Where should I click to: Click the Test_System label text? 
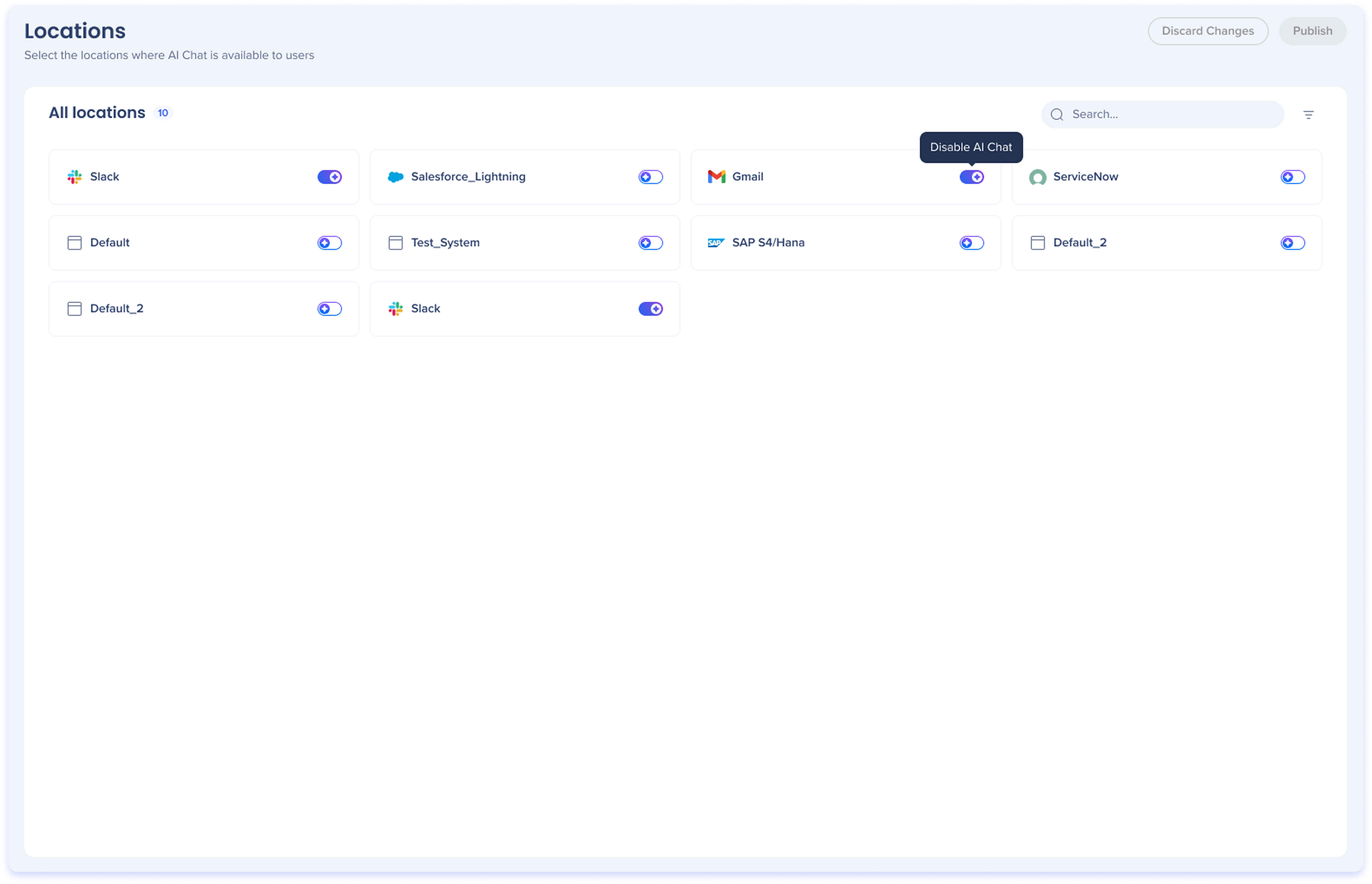pos(445,243)
